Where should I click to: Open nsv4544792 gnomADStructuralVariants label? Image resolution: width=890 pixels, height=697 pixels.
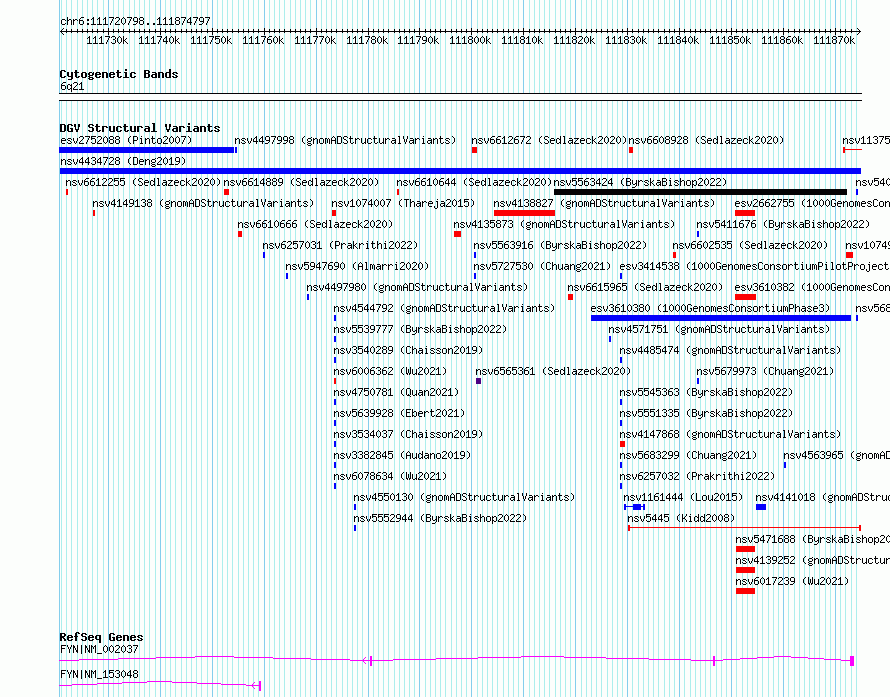(444, 308)
